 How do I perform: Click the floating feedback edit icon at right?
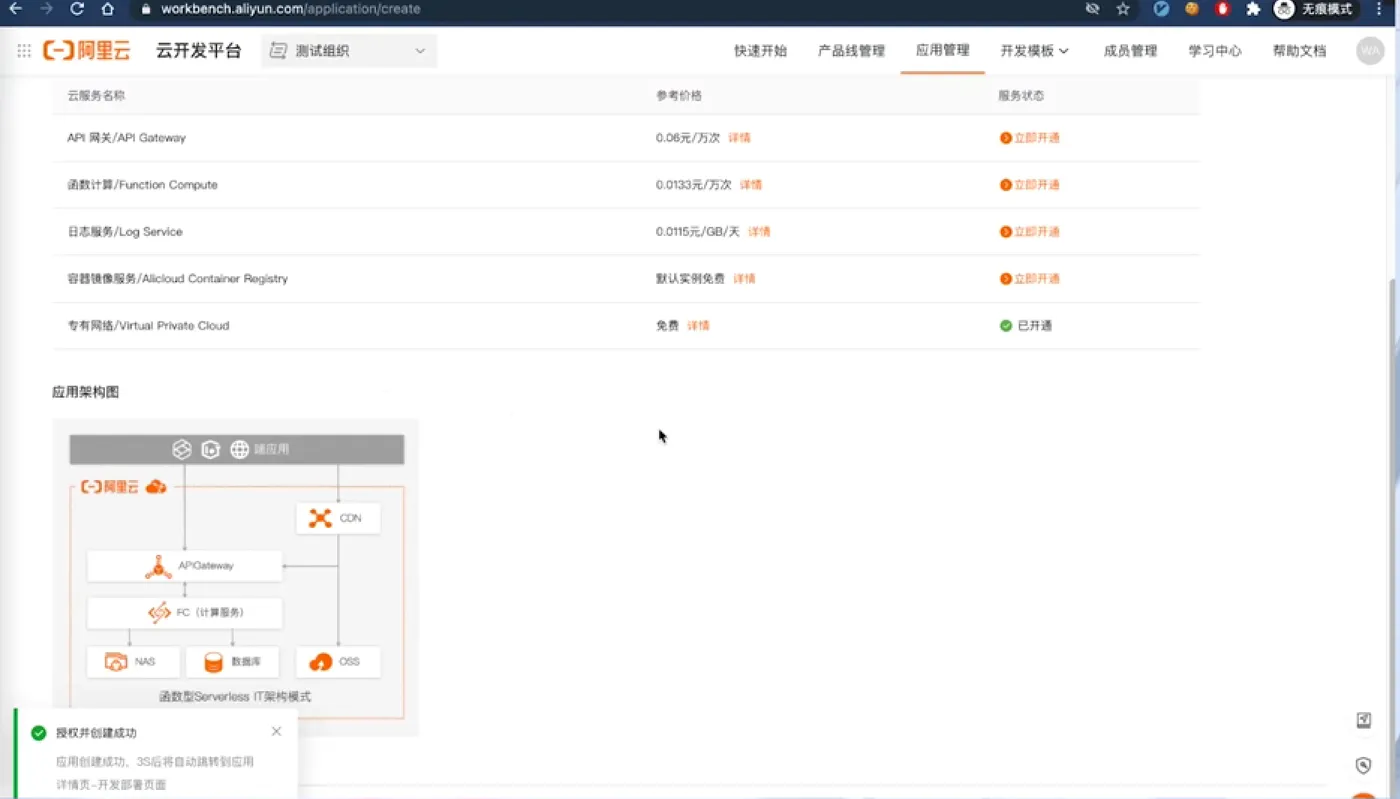pyautogui.click(x=1363, y=721)
